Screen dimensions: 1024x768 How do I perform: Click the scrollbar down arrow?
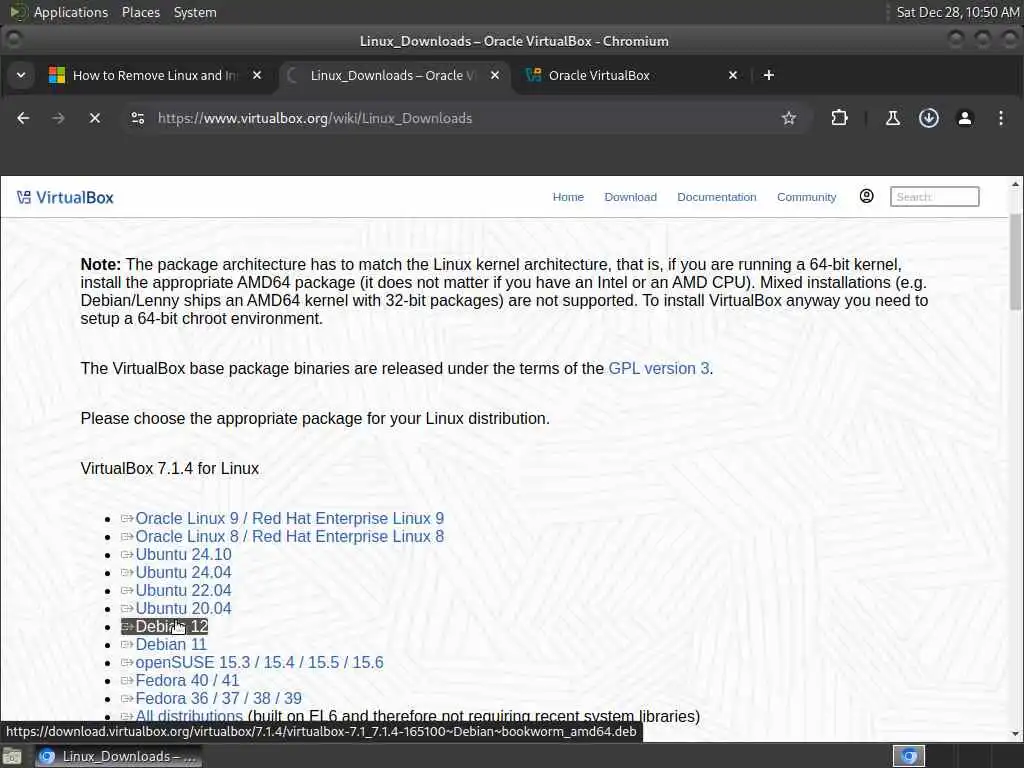pyautogui.click(x=1015, y=734)
